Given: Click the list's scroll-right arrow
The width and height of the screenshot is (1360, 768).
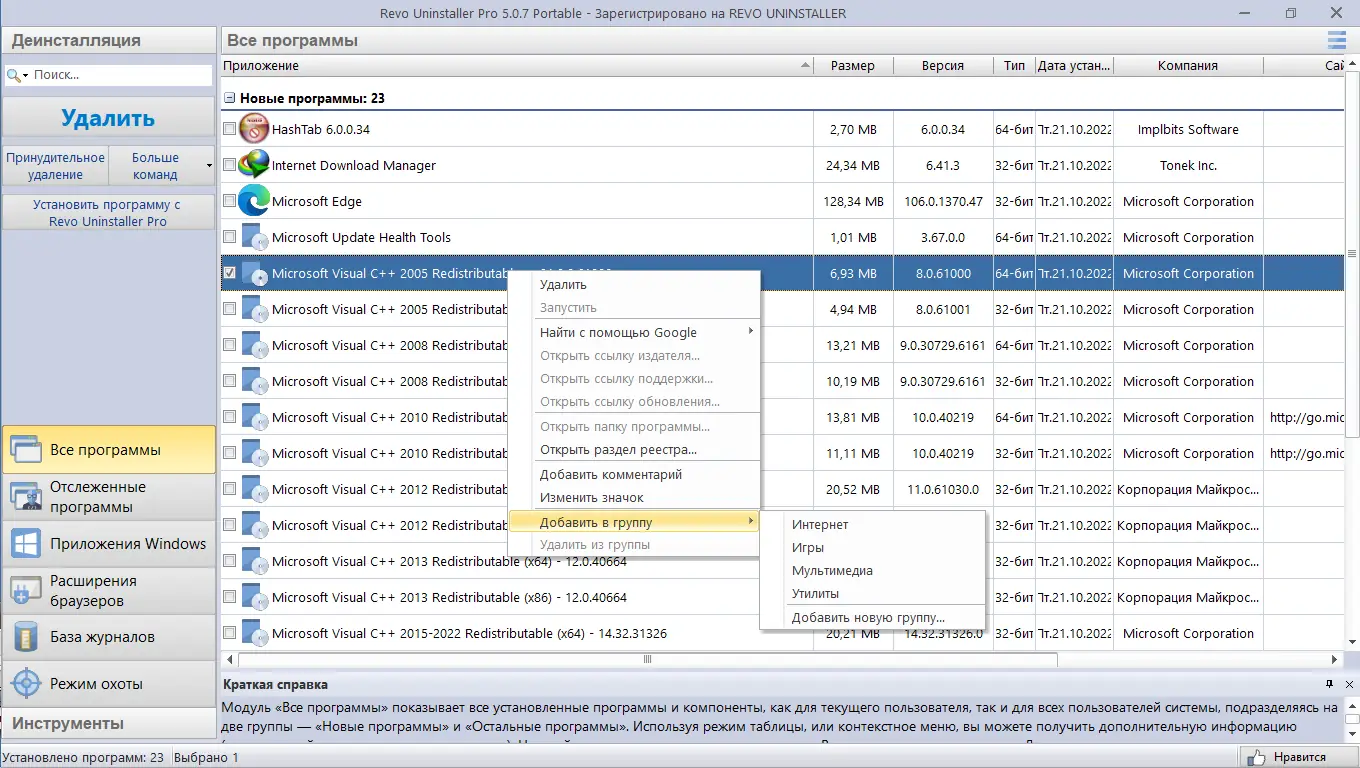Looking at the screenshot, I should (x=1335, y=659).
